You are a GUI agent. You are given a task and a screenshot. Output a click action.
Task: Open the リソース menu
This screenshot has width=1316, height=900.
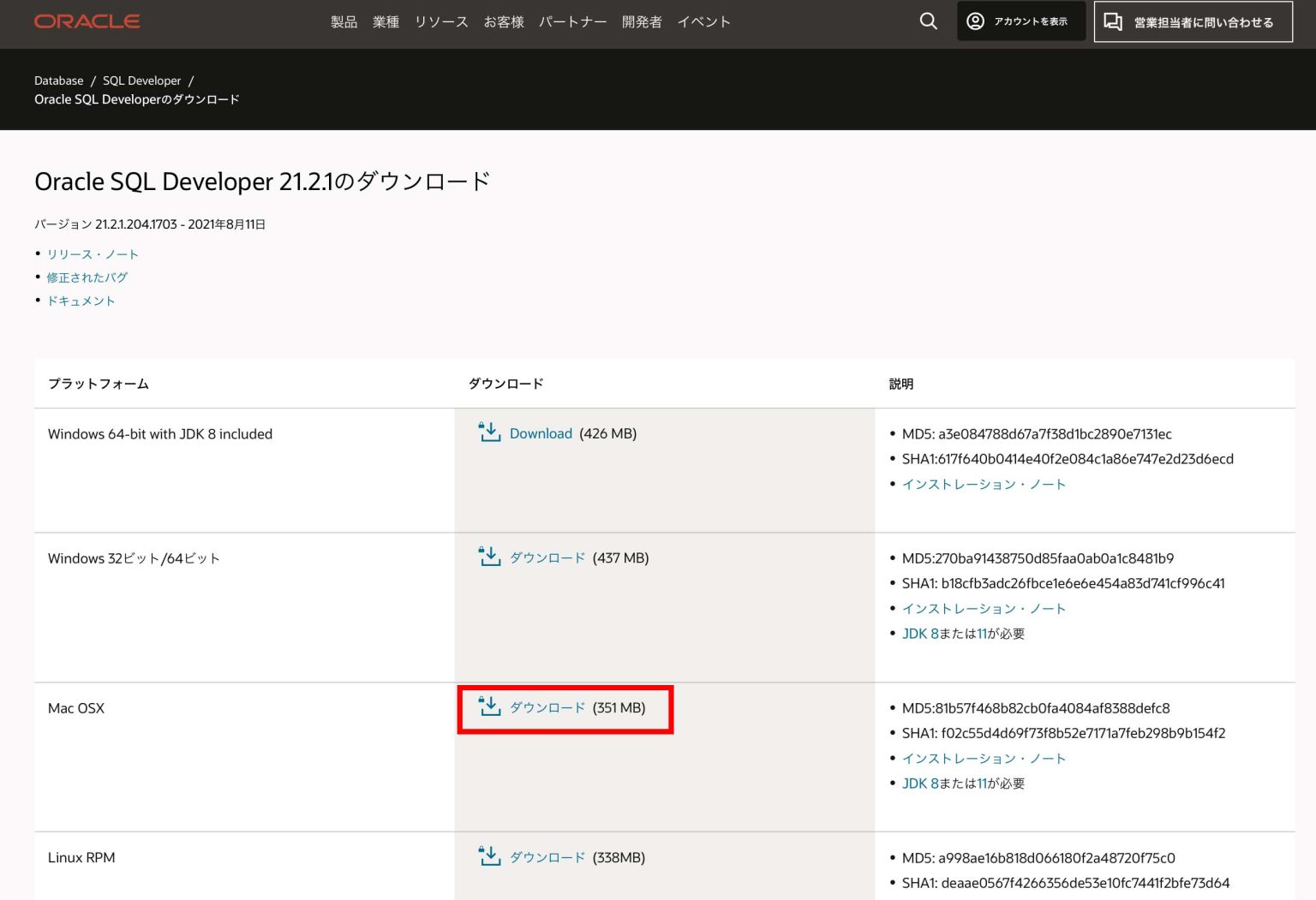click(x=441, y=21)
